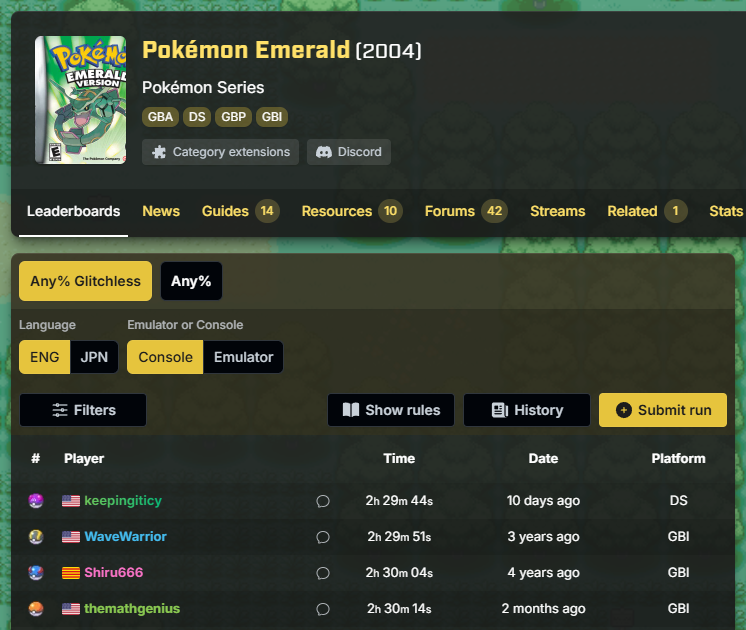This screenshot has height=630, width=746.
Task: Click the 2h 29m 44s run time
Action: click(x=399, y=501)
